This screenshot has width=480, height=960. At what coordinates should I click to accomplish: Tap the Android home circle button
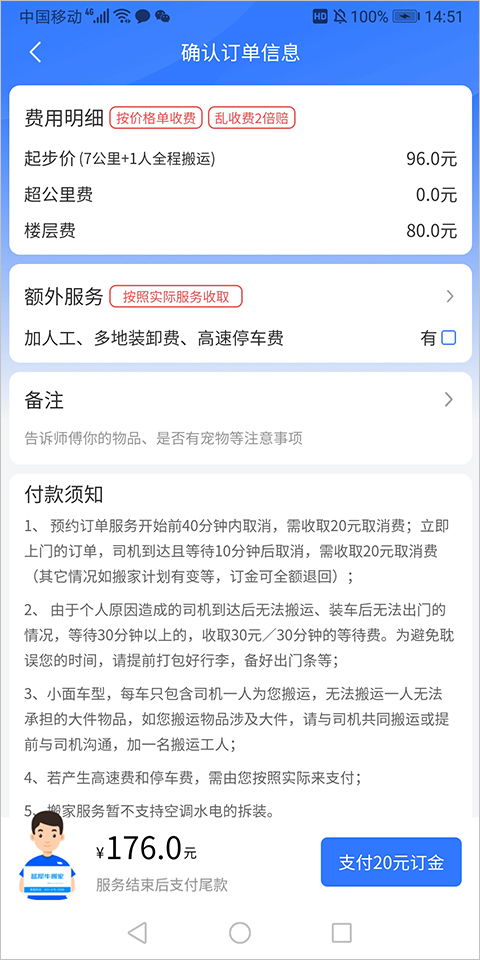[240, 932]
